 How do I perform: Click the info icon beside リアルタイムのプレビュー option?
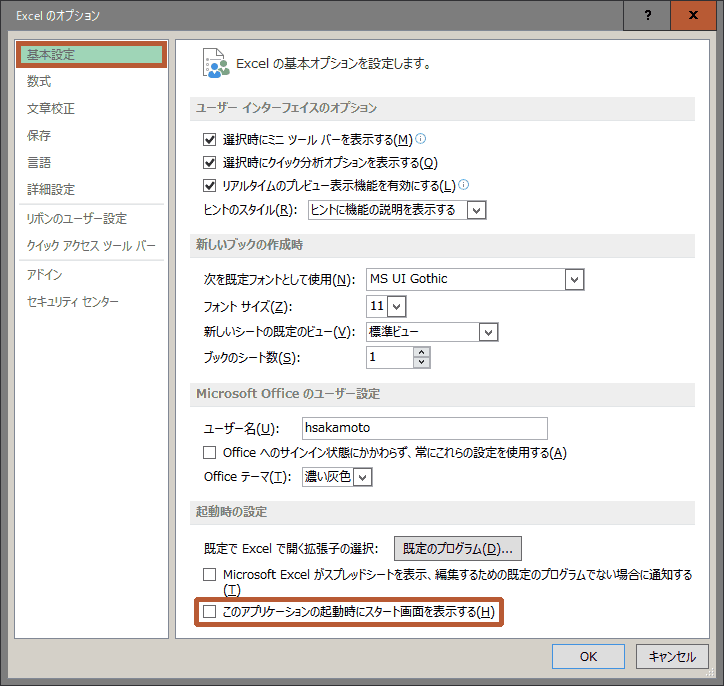click(x=464, y=185)
